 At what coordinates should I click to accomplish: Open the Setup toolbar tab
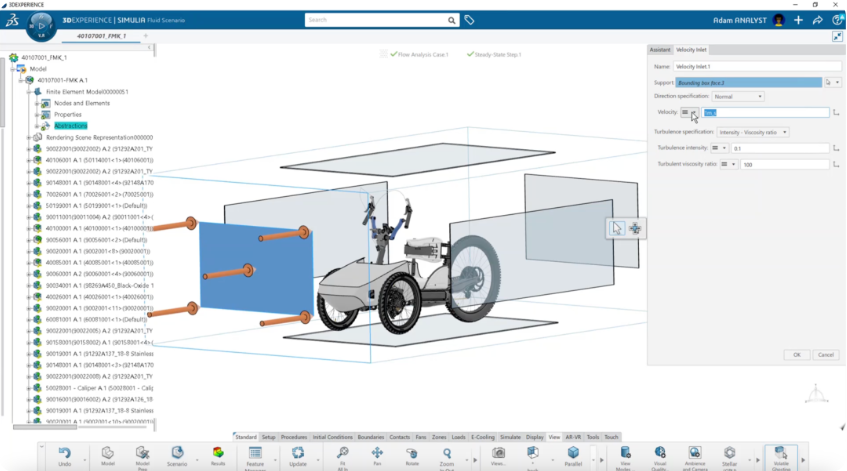(x=268, y=437)
